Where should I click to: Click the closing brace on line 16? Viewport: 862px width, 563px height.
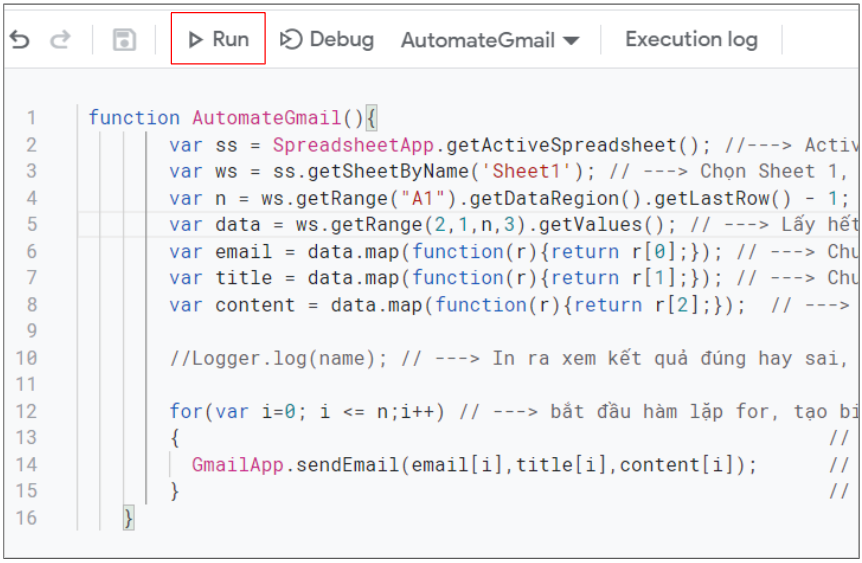[129, 518]
